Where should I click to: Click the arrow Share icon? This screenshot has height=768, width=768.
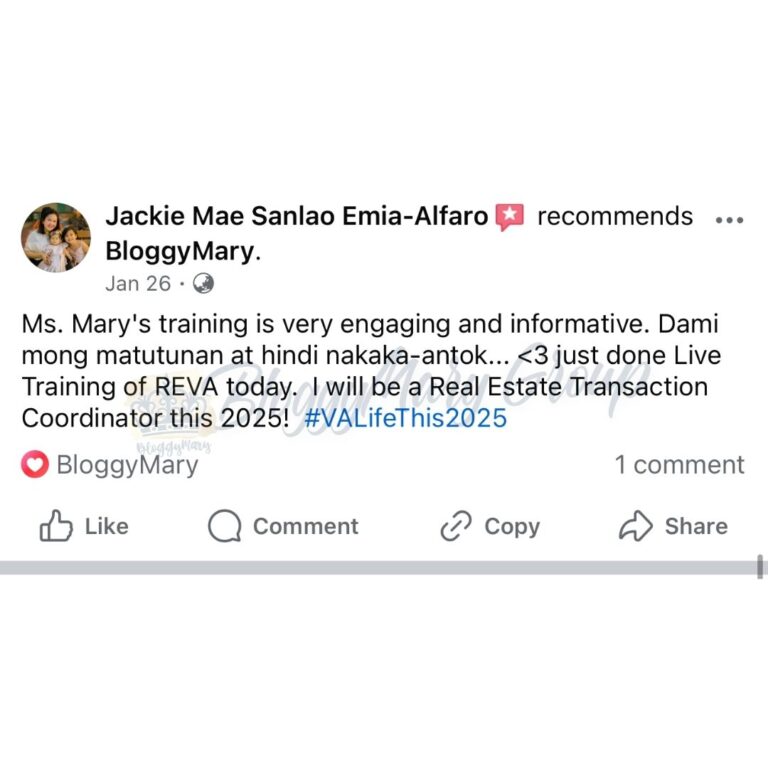636,526
